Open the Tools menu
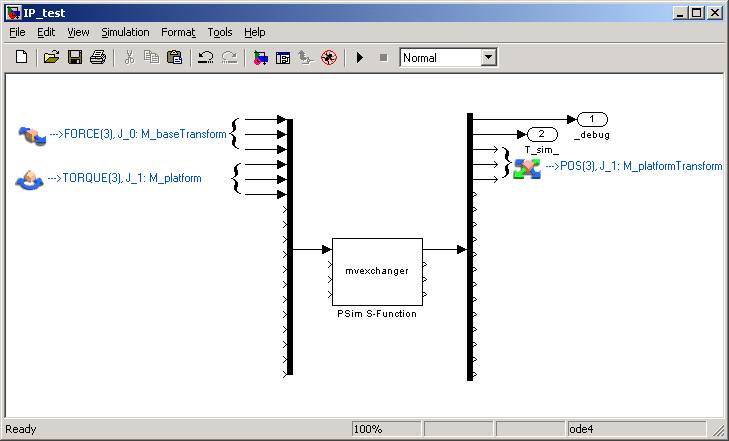Viewport: 729px width, 441px height. click(x=219, y=32)
